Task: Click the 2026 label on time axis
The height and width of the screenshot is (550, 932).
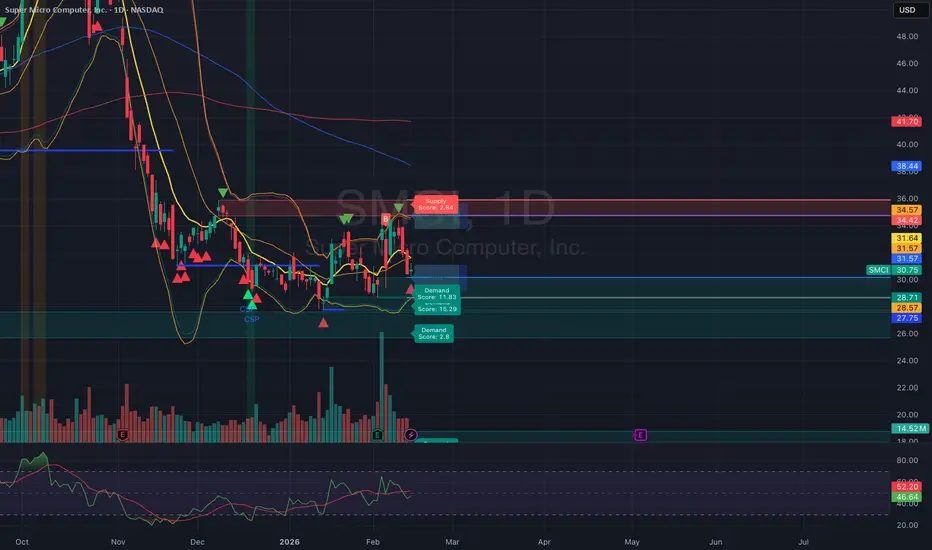Action: click(289, 542)
